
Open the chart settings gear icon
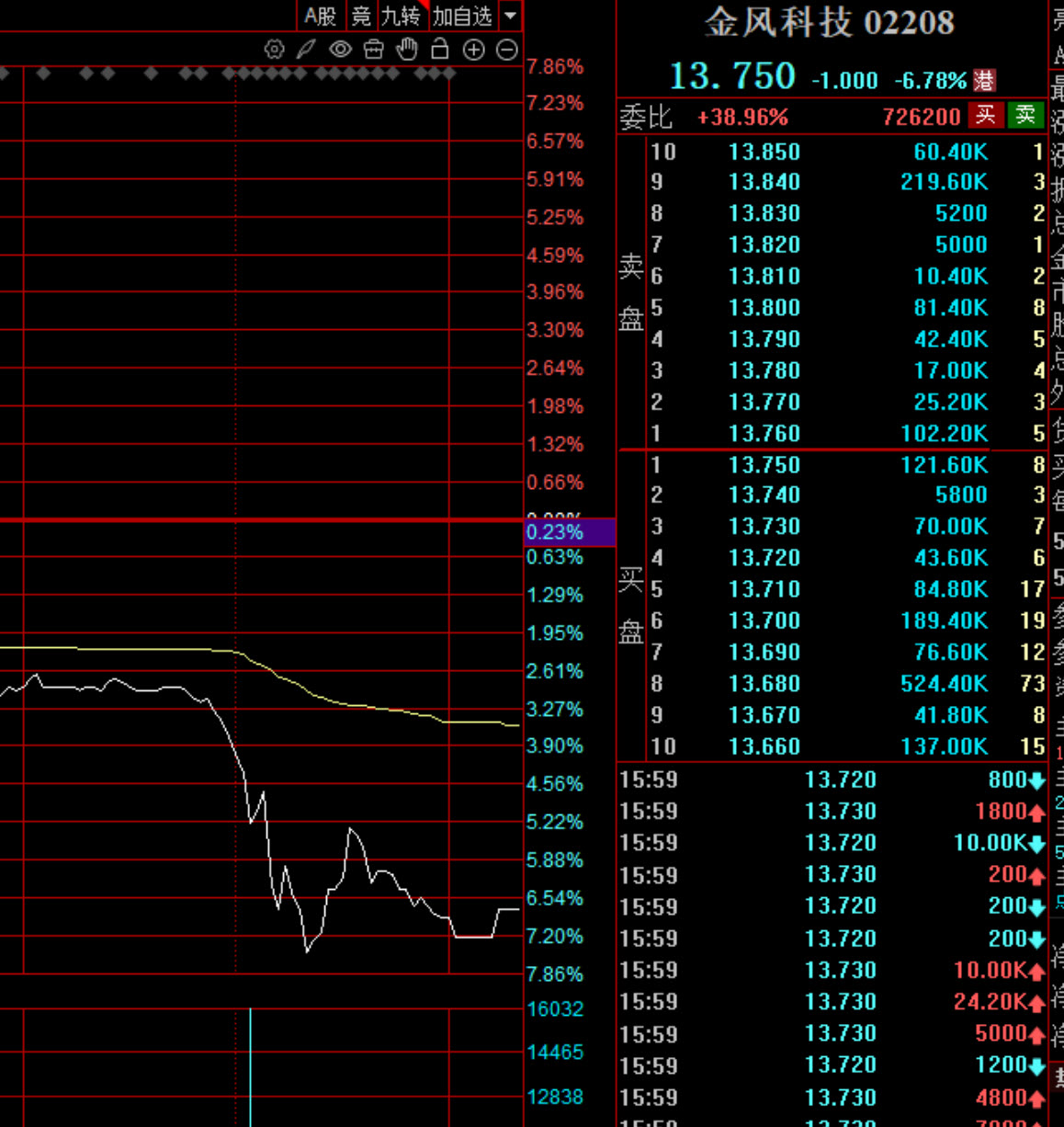(274, 50)
